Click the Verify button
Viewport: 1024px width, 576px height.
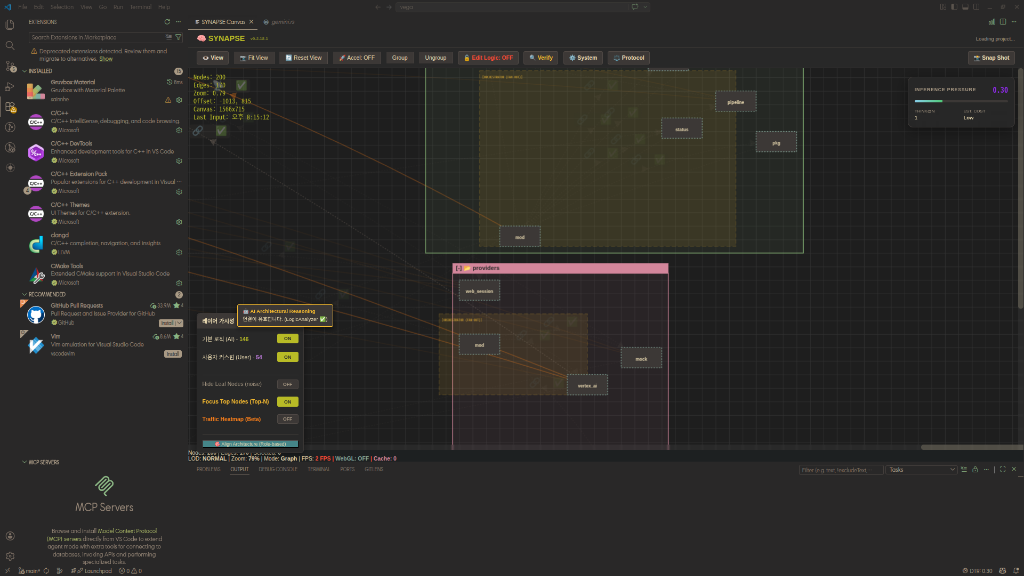(541, 57)
